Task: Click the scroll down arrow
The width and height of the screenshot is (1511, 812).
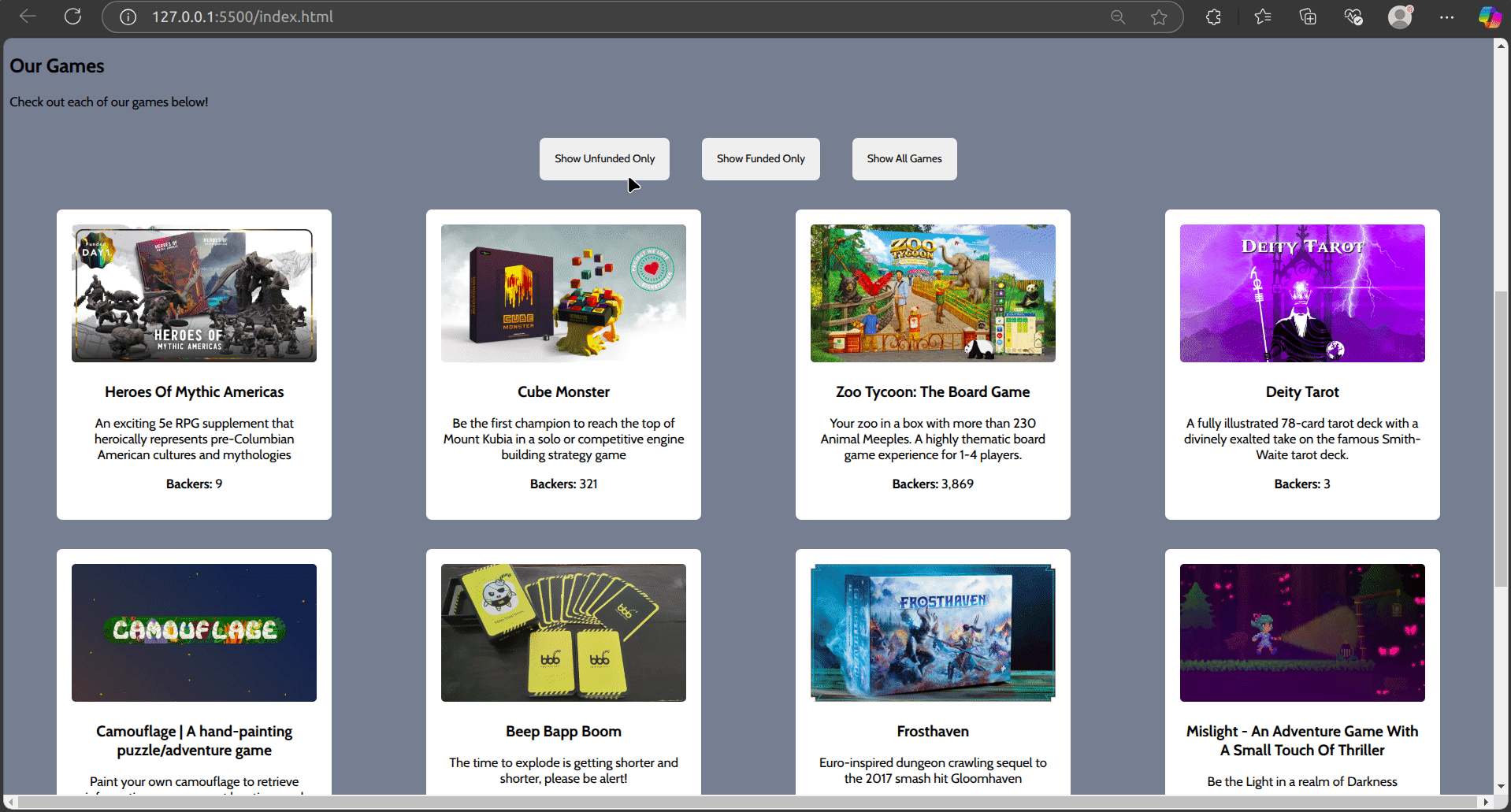Action: pyautogui.click(x=1501, y=786)
